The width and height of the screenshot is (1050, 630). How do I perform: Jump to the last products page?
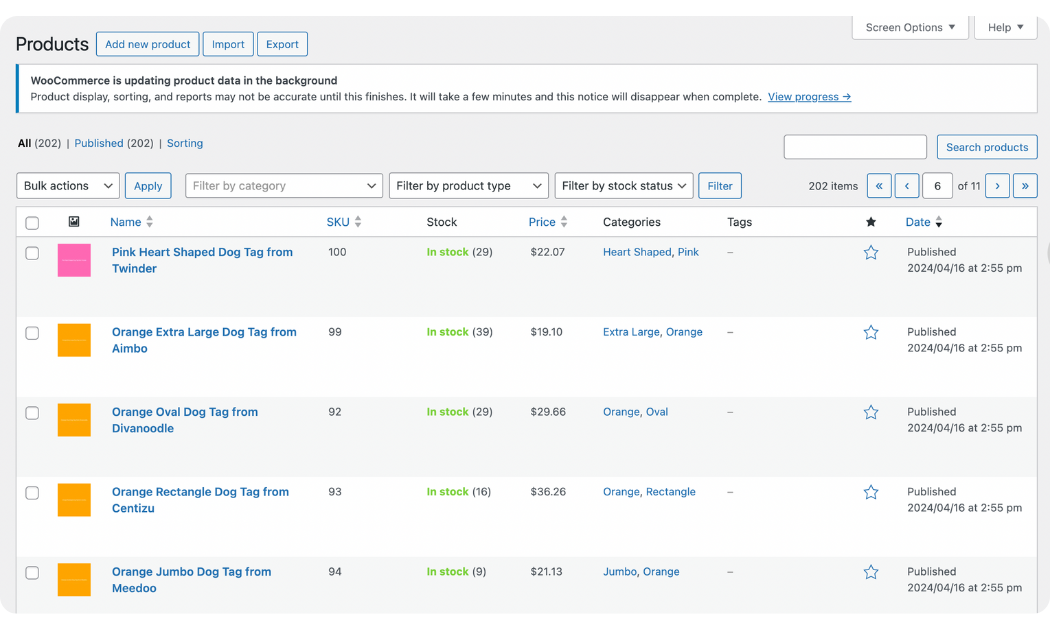pos(1025,186)
